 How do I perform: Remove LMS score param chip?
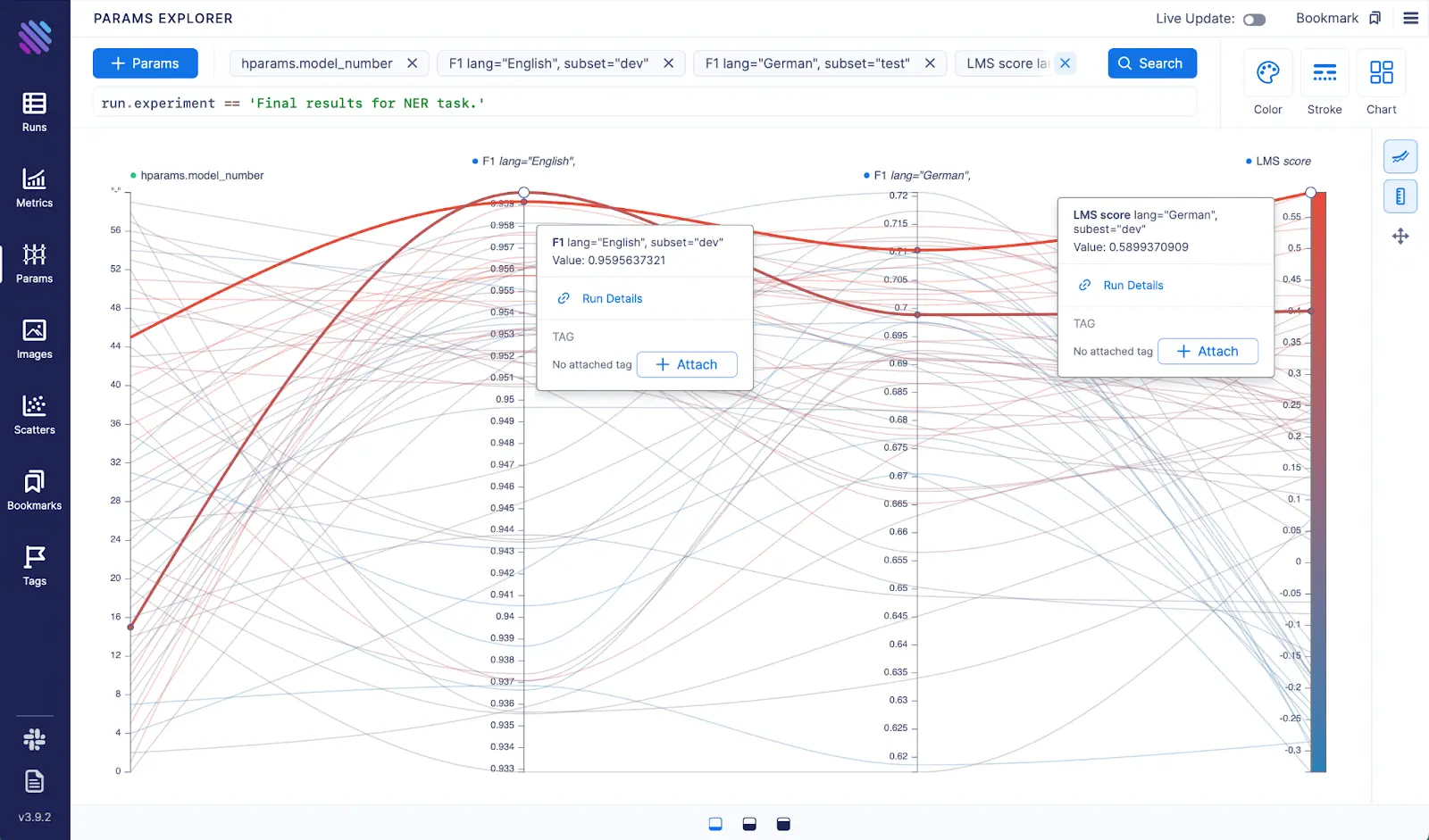point(1065,63)
